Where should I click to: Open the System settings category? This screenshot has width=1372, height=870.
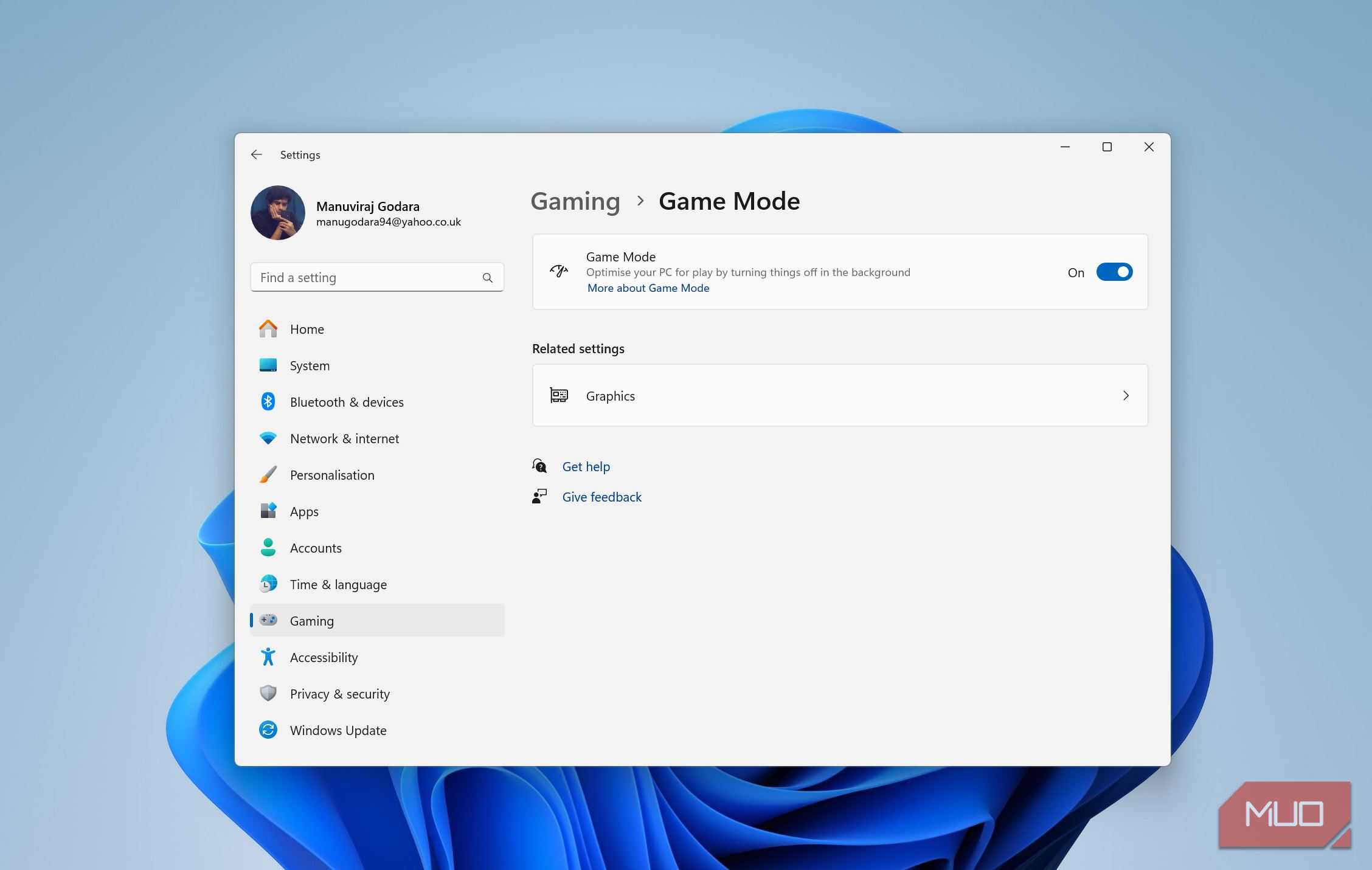point(310,365)
